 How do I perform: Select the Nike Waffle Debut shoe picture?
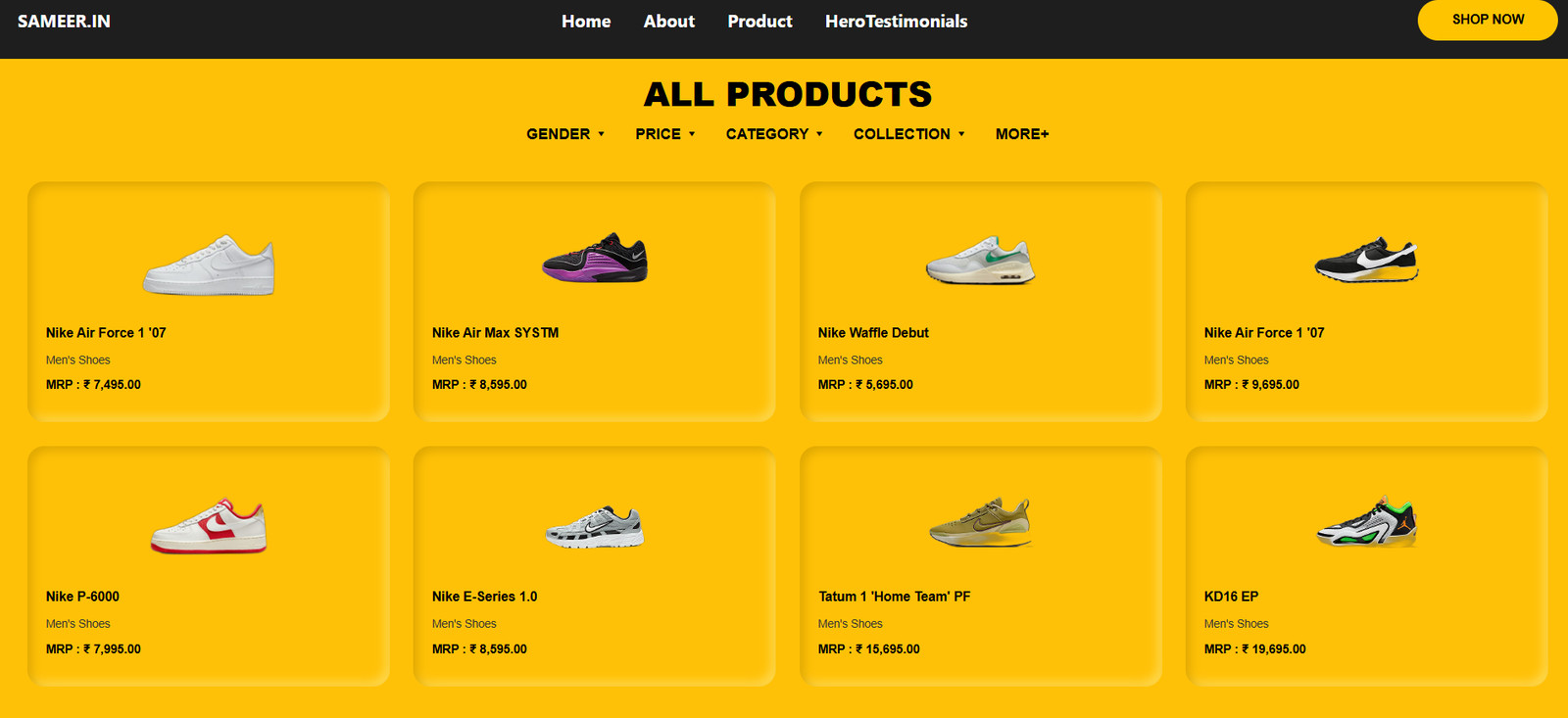click(981, 261)
